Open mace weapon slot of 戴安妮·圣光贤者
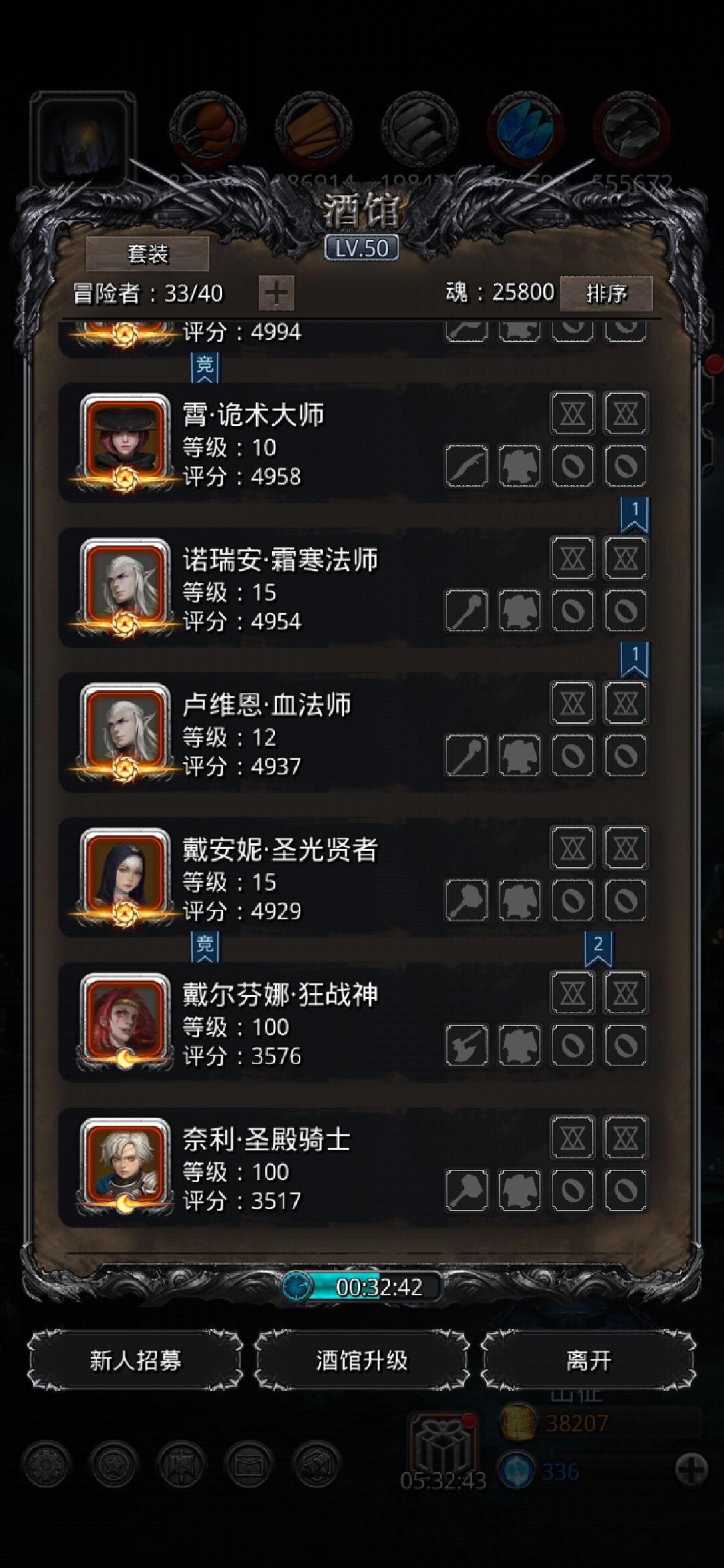The image size is (724, 1568). pyautogui.click(x=467, y=900)
